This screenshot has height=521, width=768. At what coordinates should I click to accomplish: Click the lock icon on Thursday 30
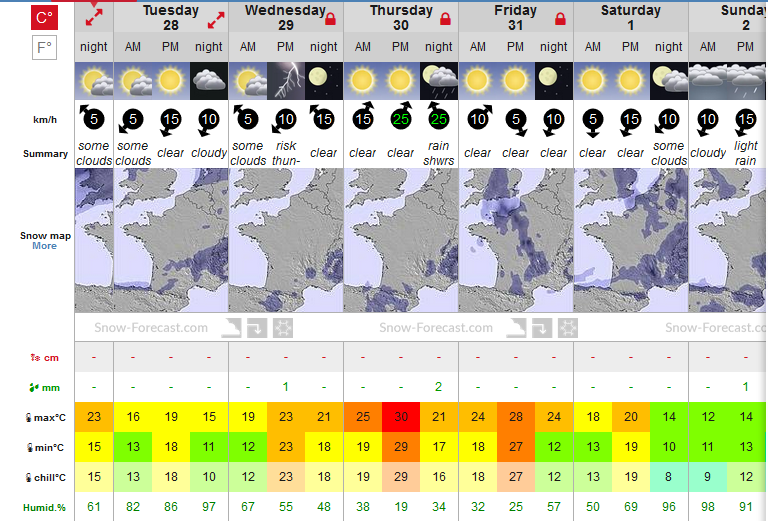445,19
